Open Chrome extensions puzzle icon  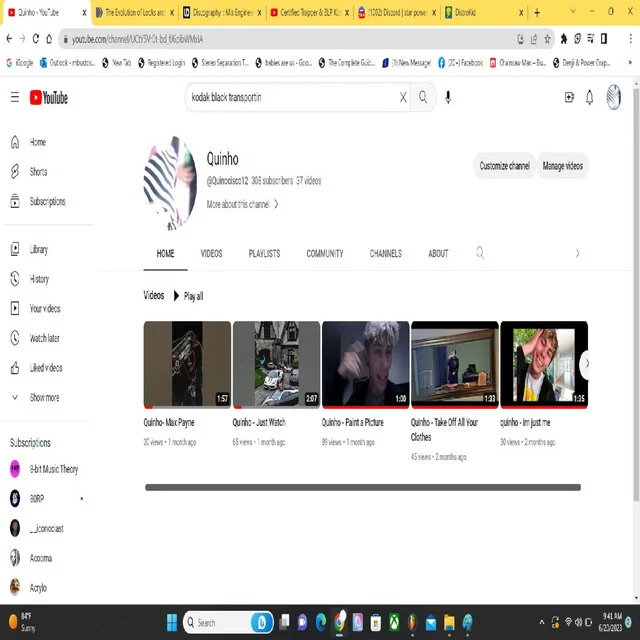[564, 39]
